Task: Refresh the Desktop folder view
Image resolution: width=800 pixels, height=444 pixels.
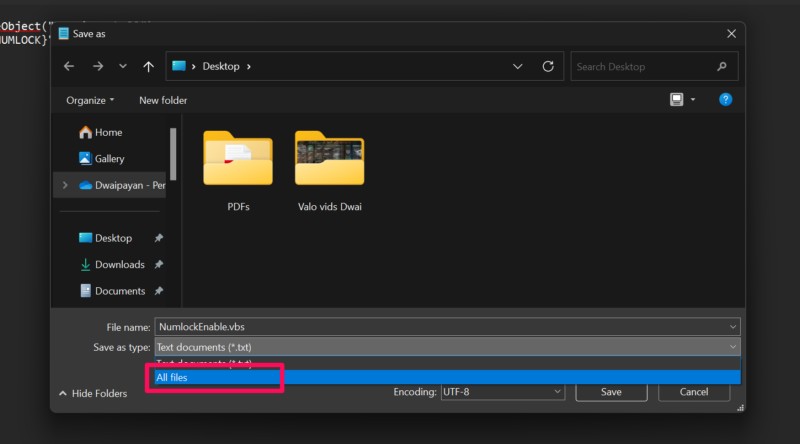Action: point(547,66)
